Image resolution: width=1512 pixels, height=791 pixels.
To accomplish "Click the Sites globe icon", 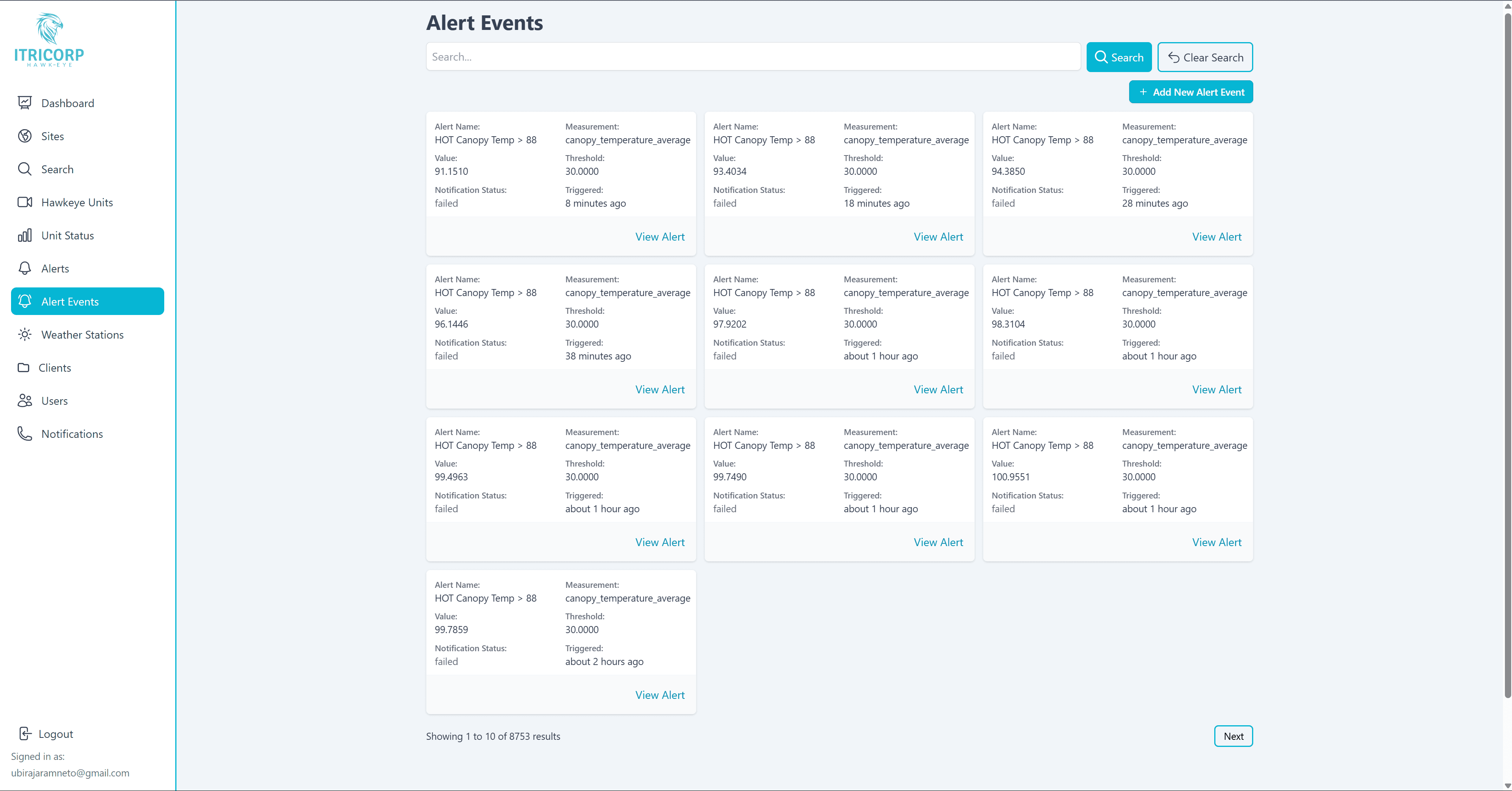I will tap(25, 136).
